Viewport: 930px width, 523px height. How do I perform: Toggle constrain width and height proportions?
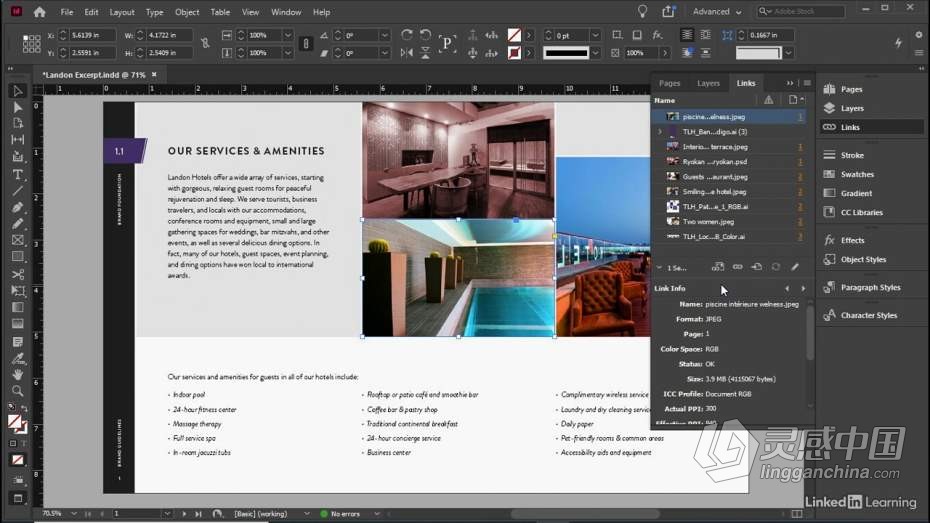coord(205,43)
